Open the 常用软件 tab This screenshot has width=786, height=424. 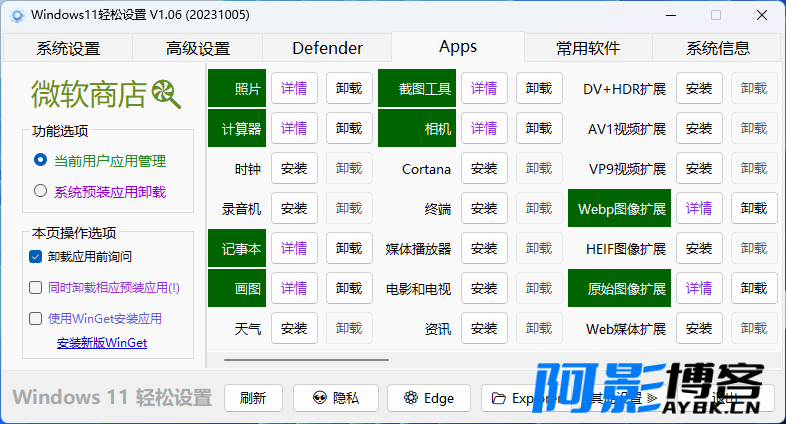tap(587, 48)
